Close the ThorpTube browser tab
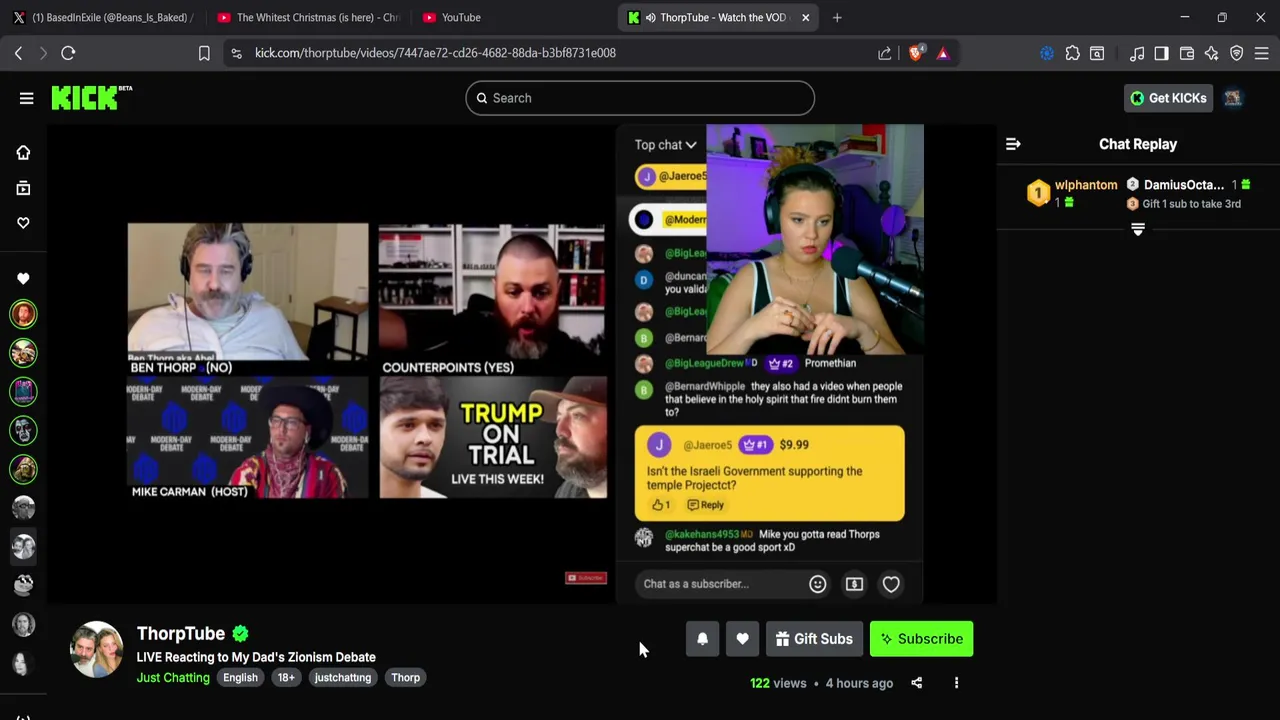Screen dimensions: 1280x720 click(806, 17)
